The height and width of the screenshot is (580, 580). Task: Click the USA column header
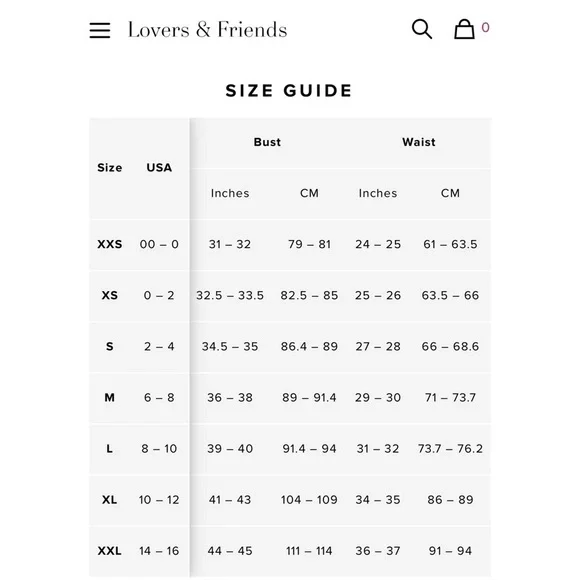tap(159, 168)
